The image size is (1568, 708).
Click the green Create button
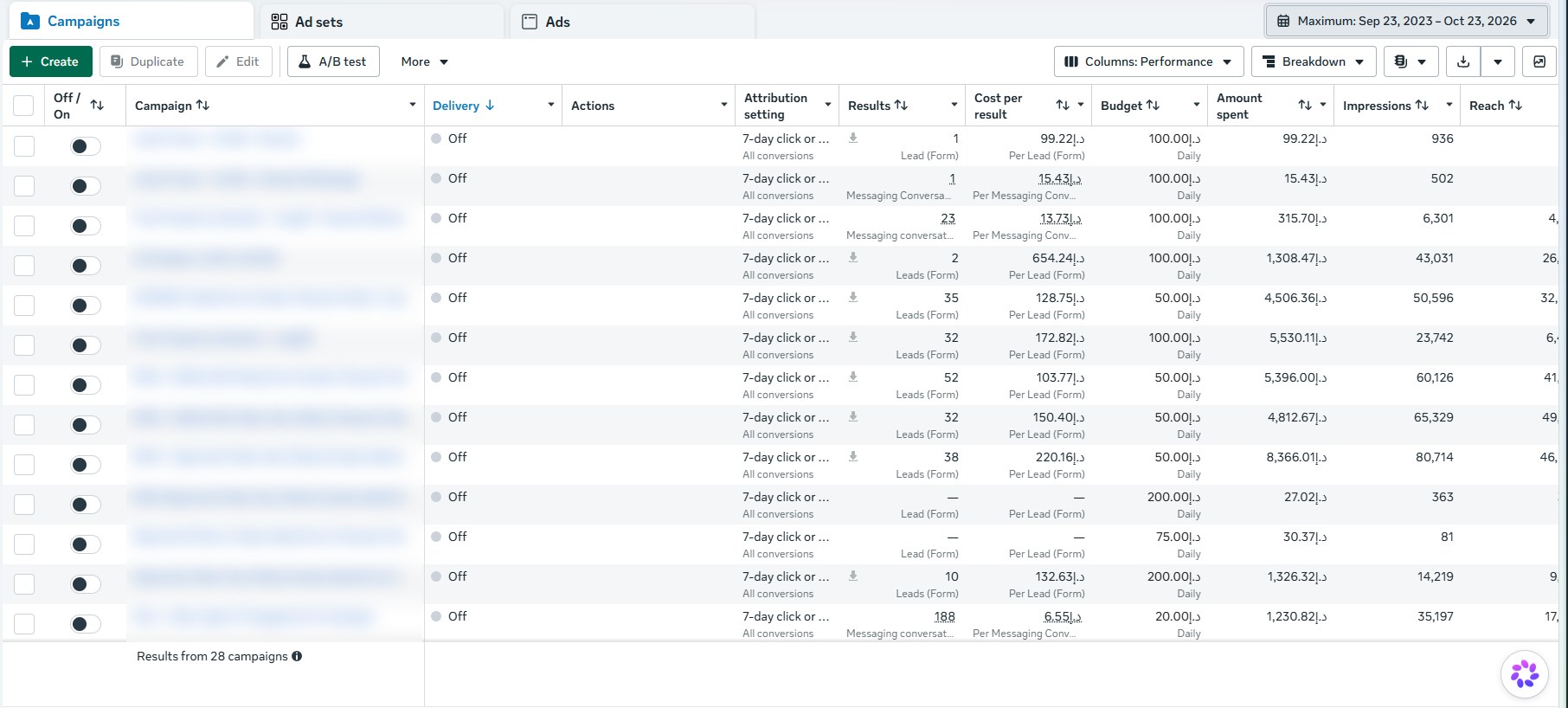coord(51,61)
